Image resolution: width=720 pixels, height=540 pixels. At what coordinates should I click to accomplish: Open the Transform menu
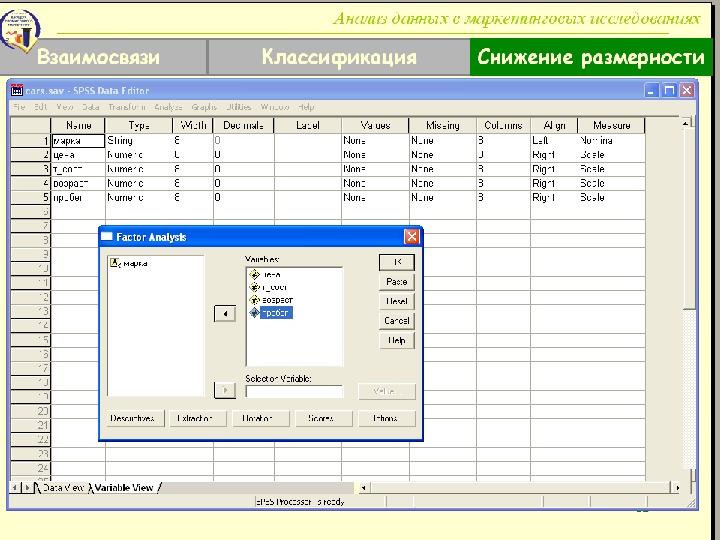click(127, 107)
